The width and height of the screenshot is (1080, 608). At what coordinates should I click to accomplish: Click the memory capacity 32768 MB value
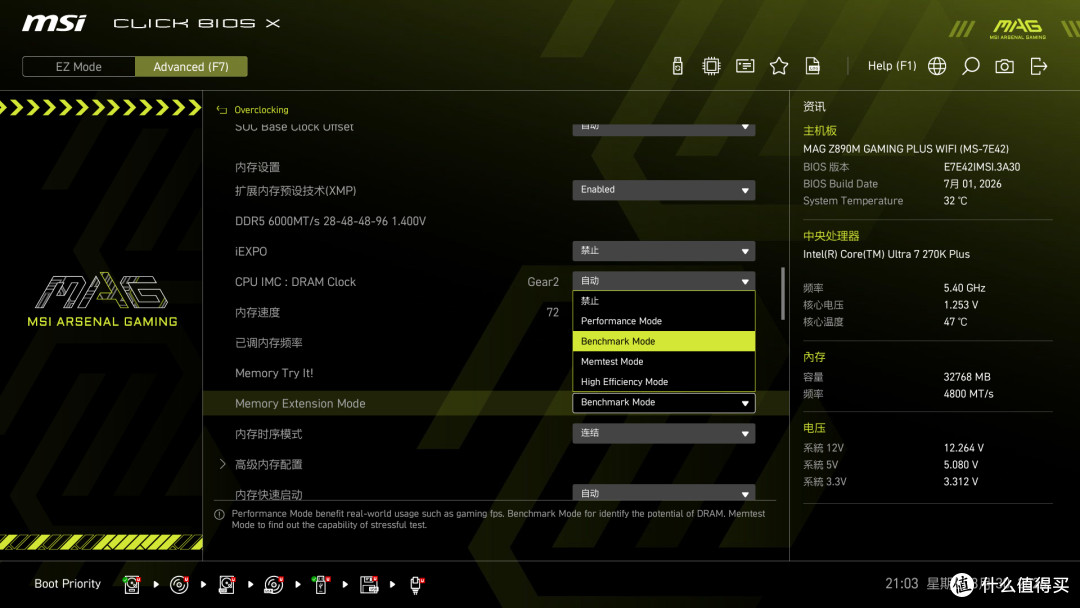click(x=967, y=377)
